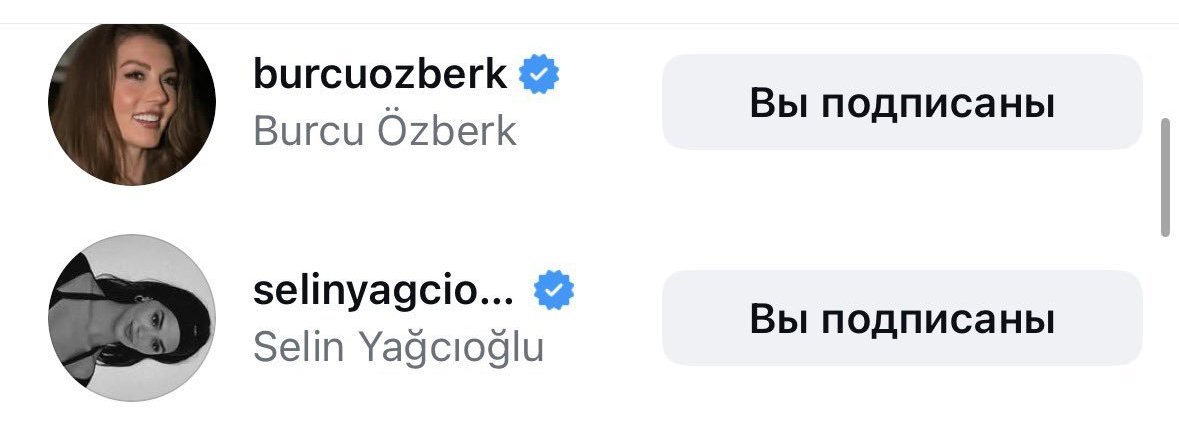Open selinyagcio's black-and-white profile picture
The image size is (1179, 423).
132,318
